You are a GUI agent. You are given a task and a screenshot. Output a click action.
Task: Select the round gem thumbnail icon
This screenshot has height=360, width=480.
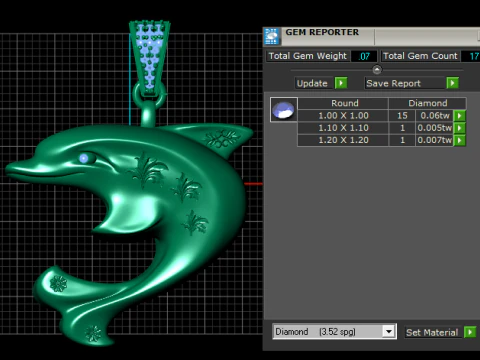coord(283,110)
